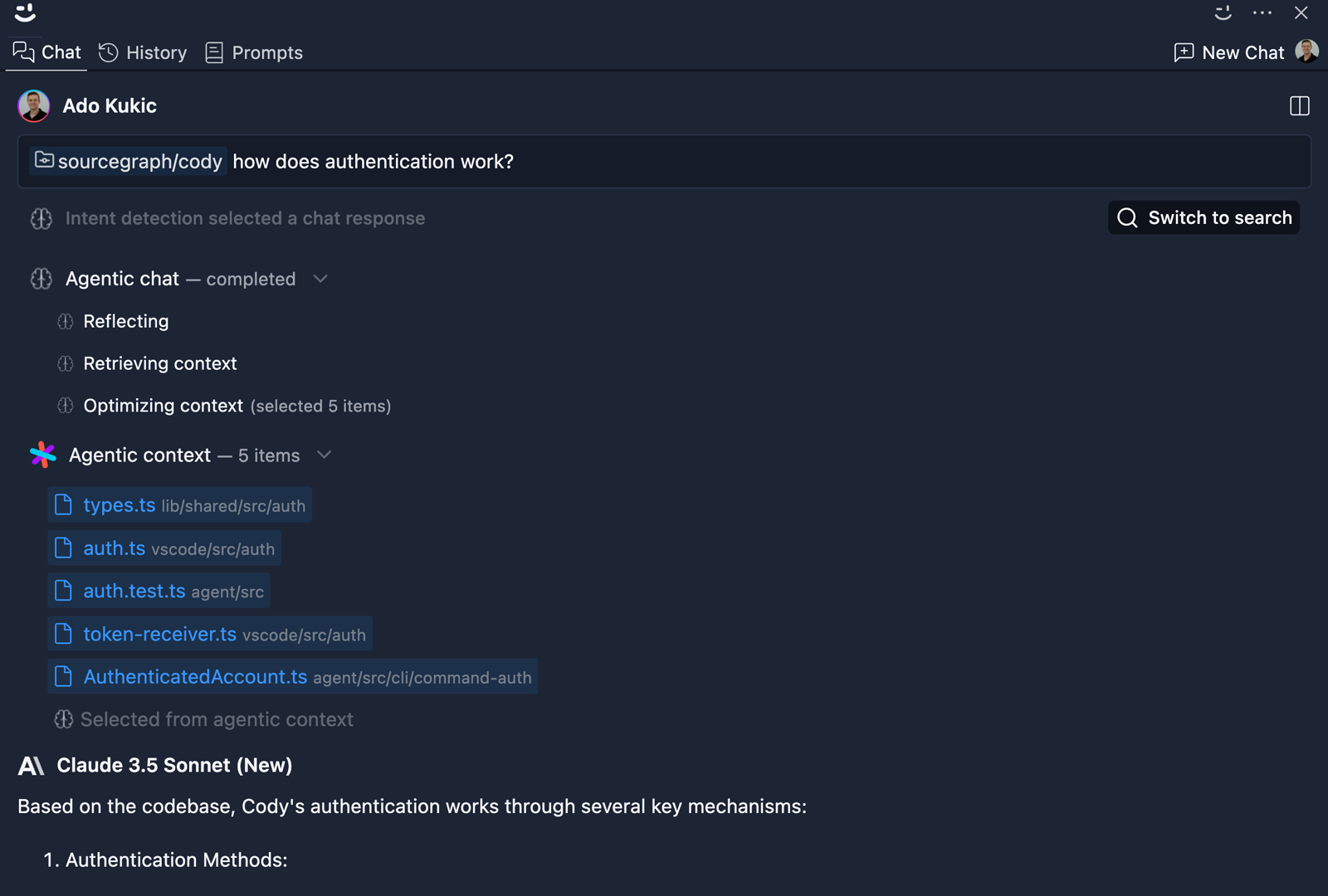Click the split panel layout icon

pyautogui.click(x=1299, y=106)
